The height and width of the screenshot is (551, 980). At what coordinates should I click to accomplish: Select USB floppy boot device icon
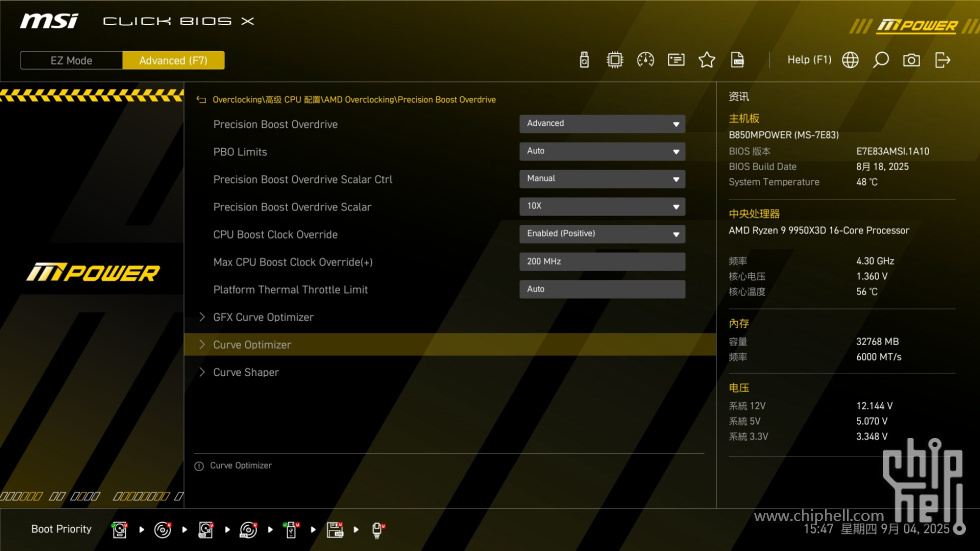[335, 530]
